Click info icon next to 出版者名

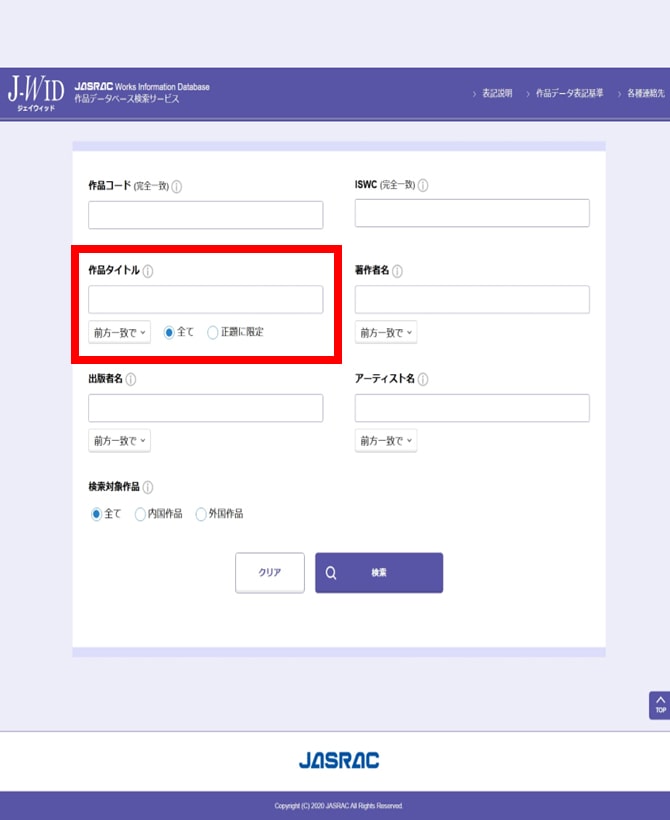(131, 379)
